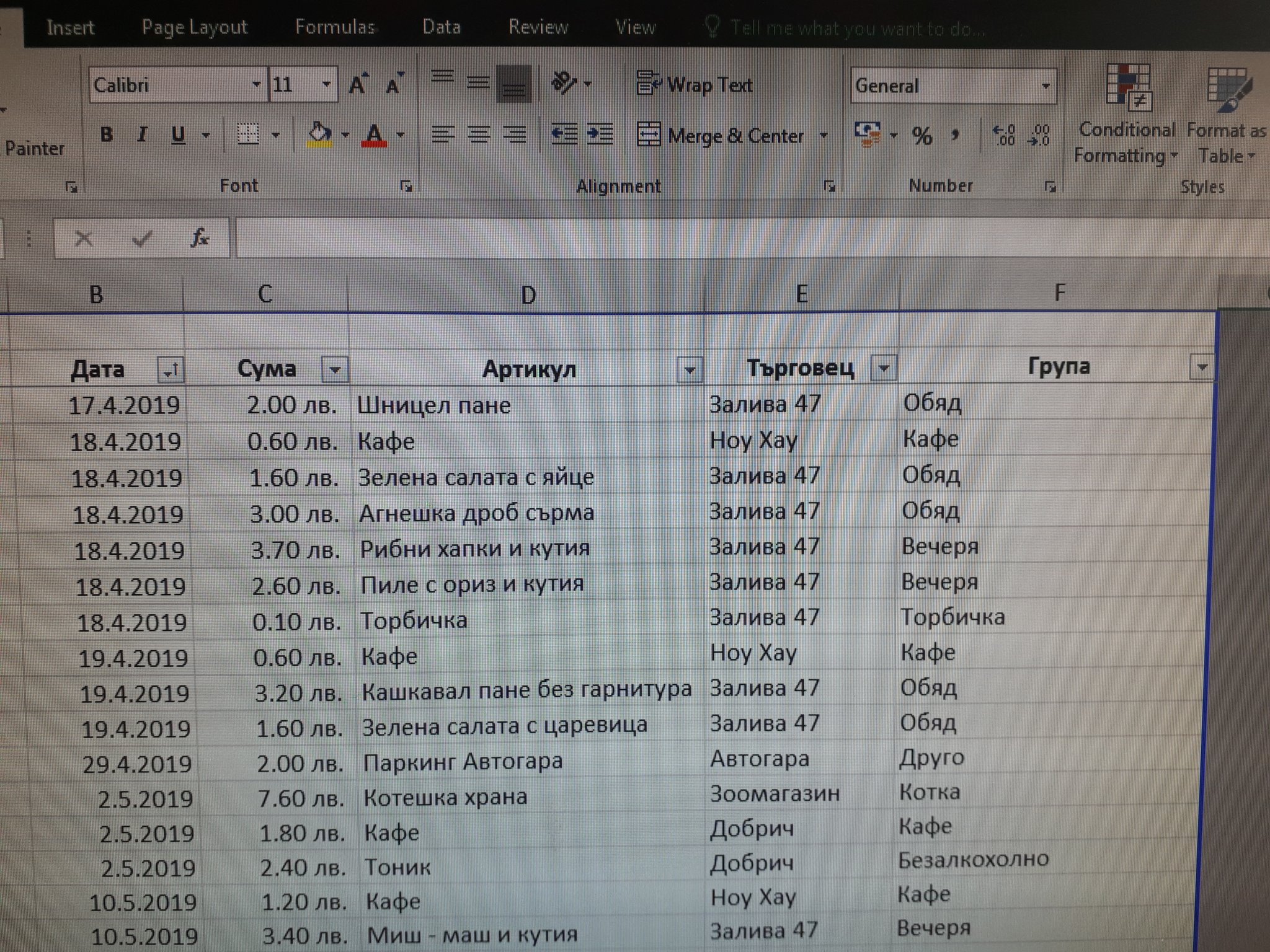The width and height of the screenshot is (1270, 952).
Task: Toggle Bold formatting
Action: [107, 134]
